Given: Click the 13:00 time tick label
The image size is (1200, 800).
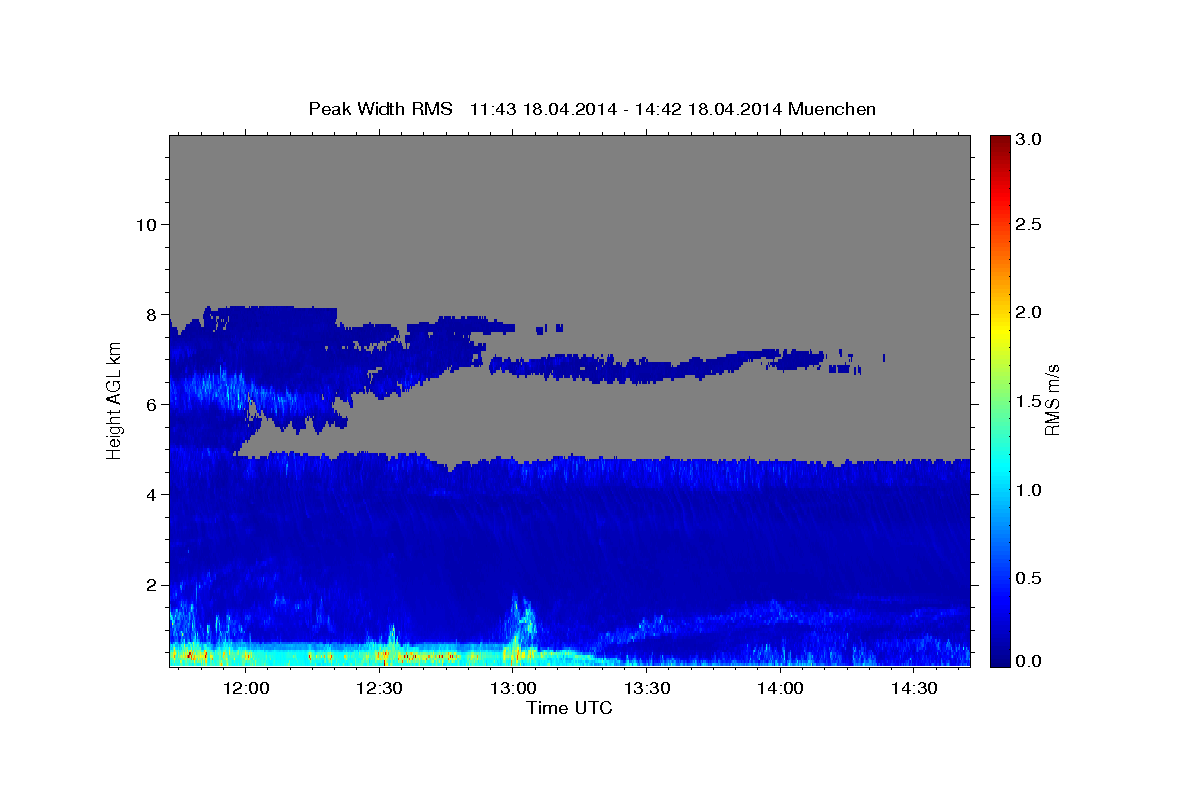Looking at the screenshot, I should click(x=513, y=689).
